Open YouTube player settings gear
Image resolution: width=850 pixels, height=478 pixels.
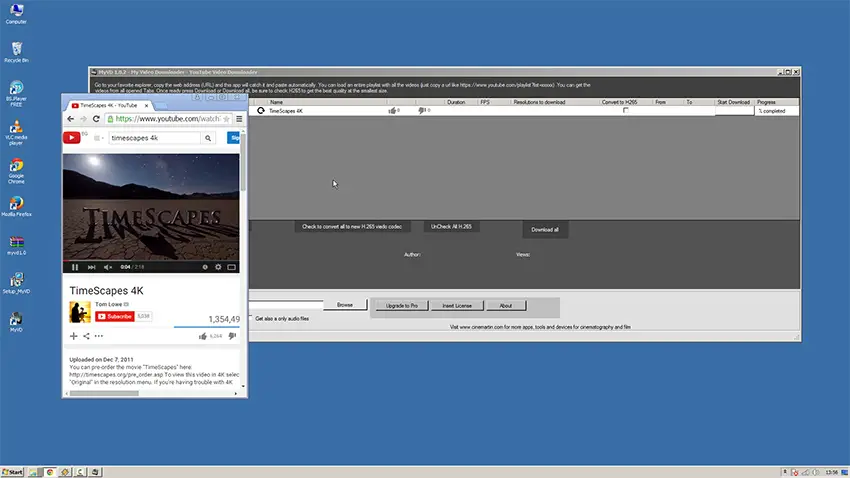click(x=218, y=267)
